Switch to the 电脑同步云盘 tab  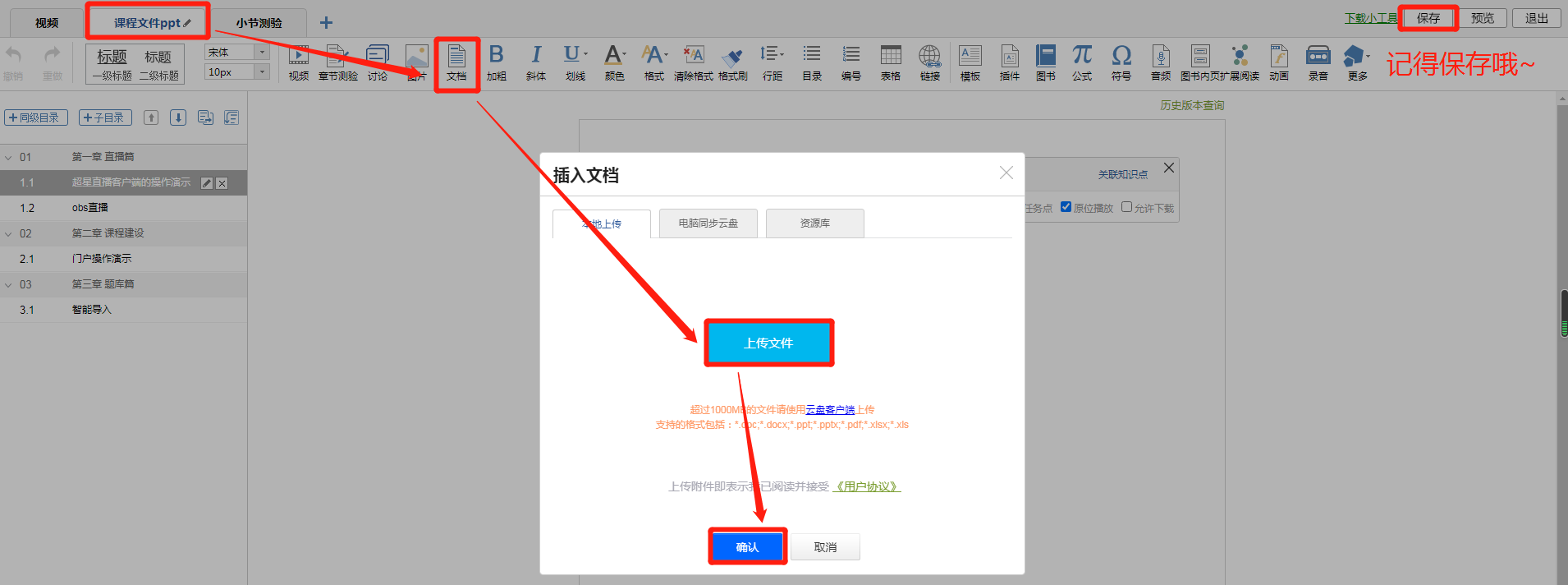[708, 223]
